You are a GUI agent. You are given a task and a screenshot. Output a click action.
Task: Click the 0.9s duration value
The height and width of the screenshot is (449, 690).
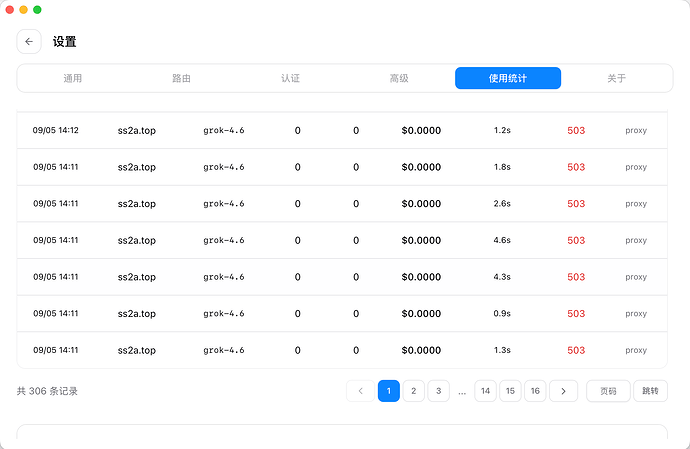point(502,313)
